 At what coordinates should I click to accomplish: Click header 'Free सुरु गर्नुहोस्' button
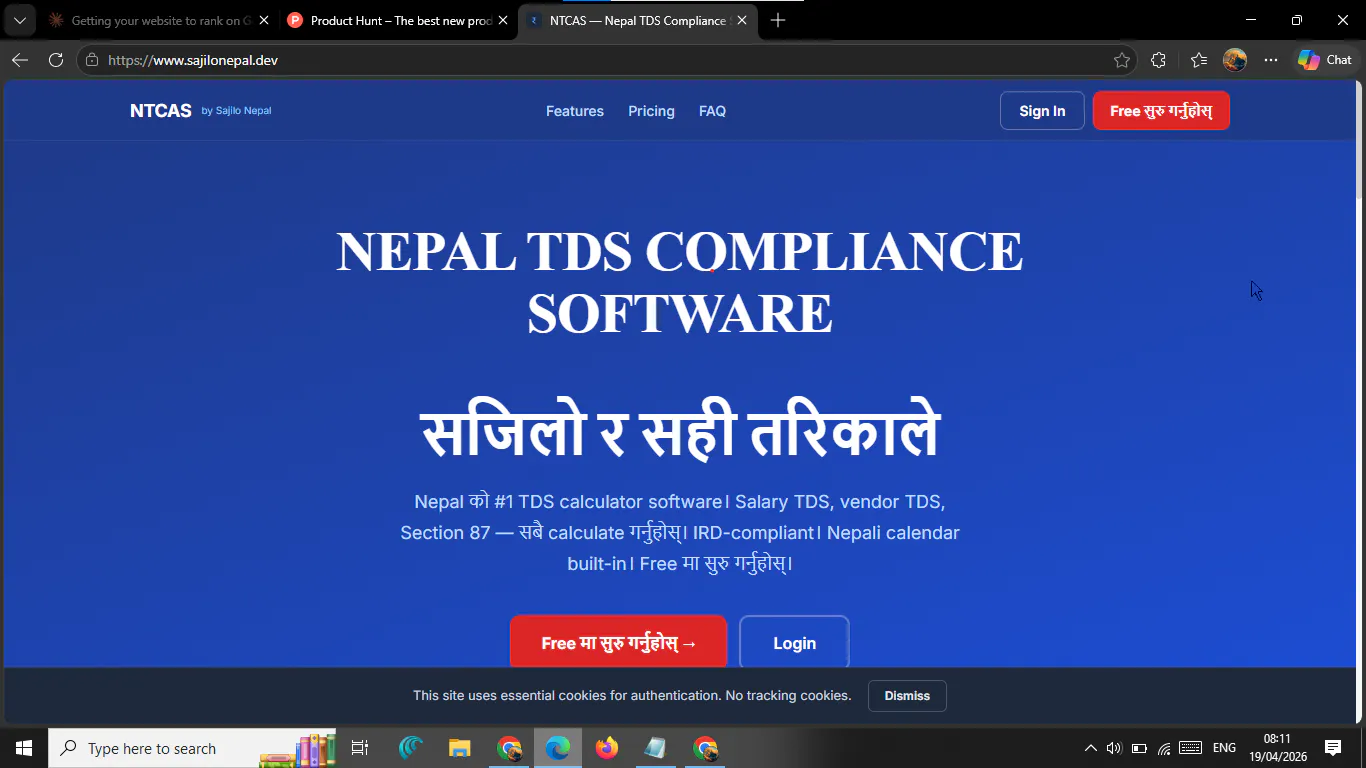click(x=1161, y=111)
